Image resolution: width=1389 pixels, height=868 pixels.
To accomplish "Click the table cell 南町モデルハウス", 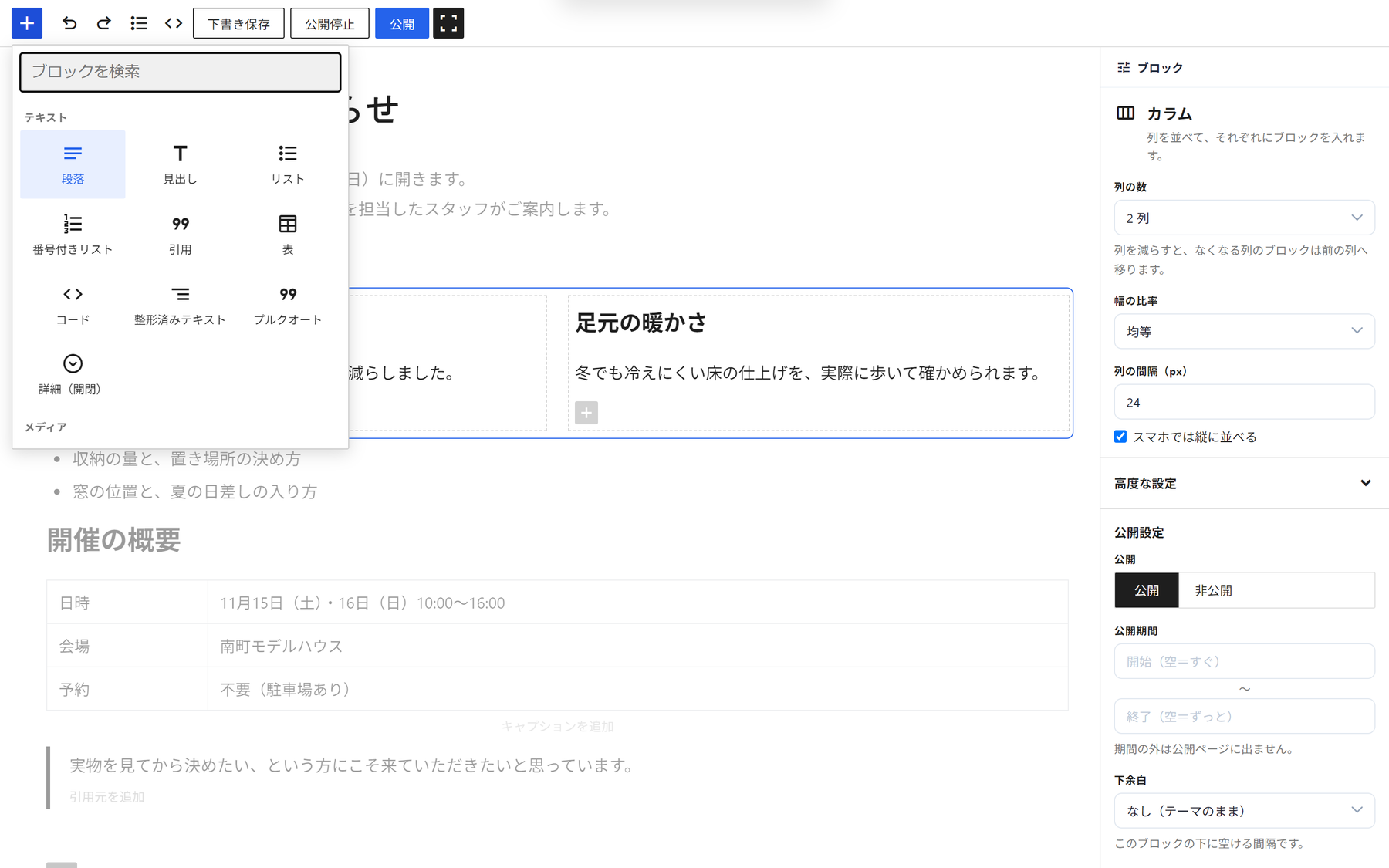I will point(637,646).
